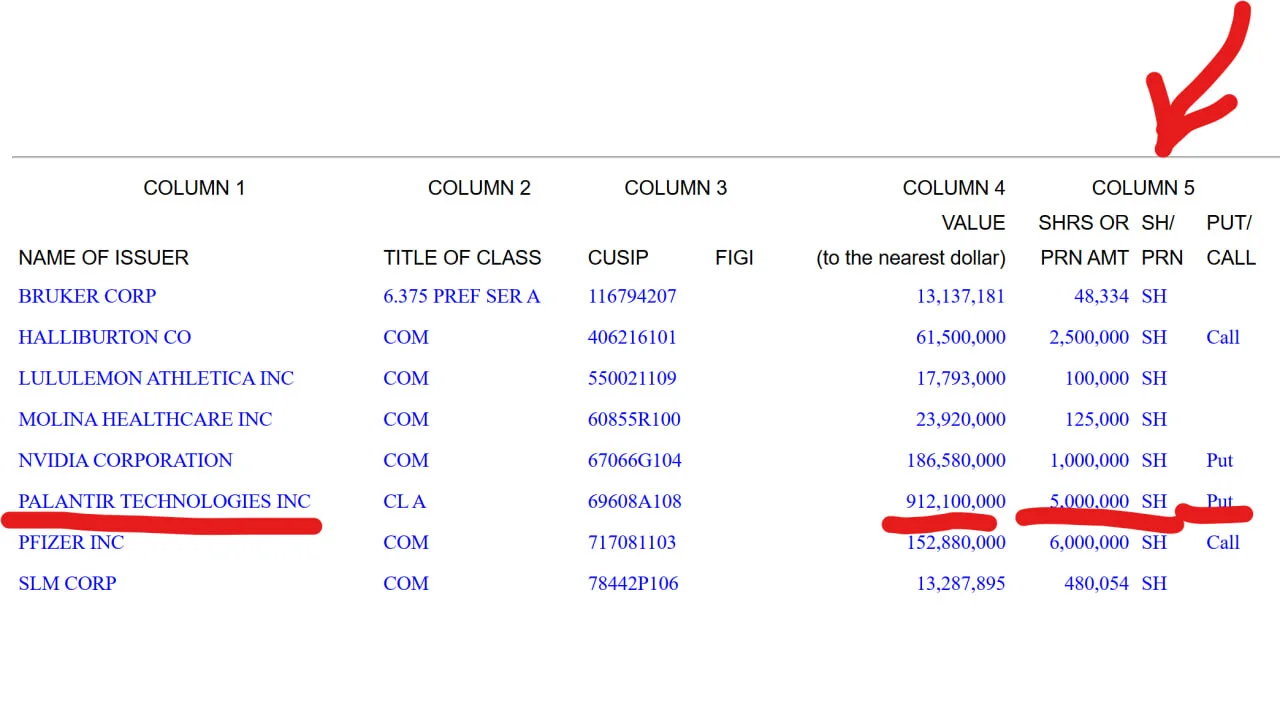Open MOLINA HEALTHCARE INC entry

[x=145, y=419]
